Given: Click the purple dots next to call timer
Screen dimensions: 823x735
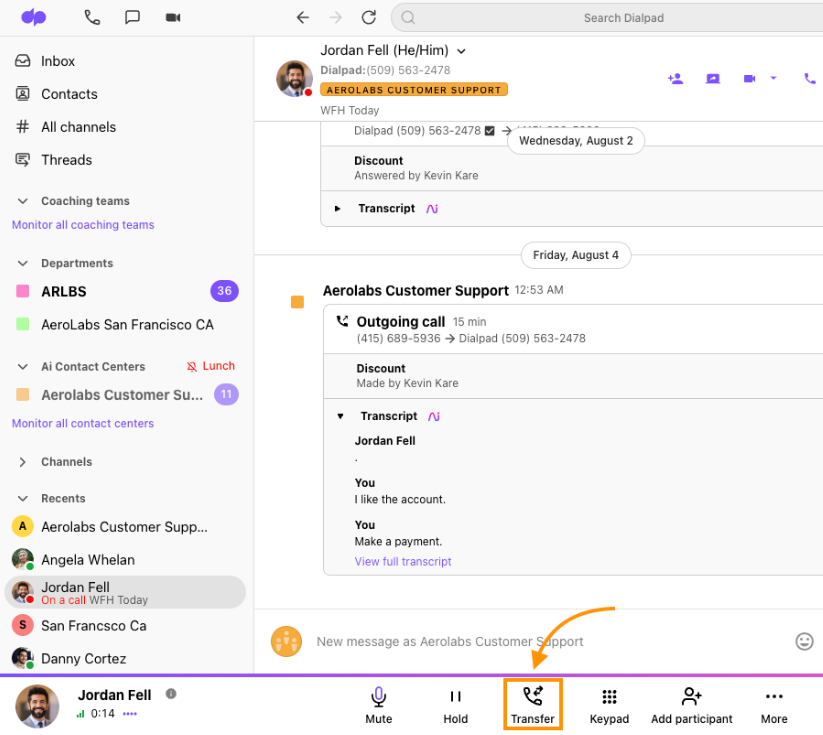Looking at the screenshot, I should pyautogui.click(x=130, y=713).
